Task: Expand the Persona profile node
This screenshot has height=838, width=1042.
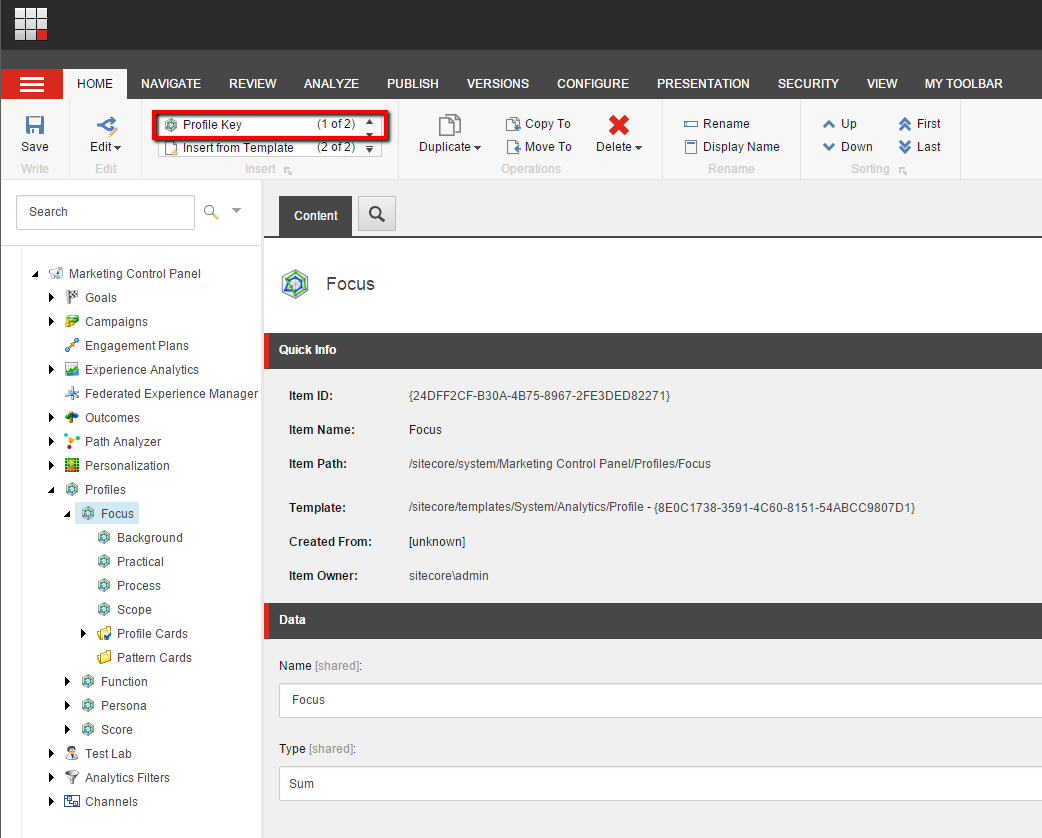Action: click(x=67, y=705)
